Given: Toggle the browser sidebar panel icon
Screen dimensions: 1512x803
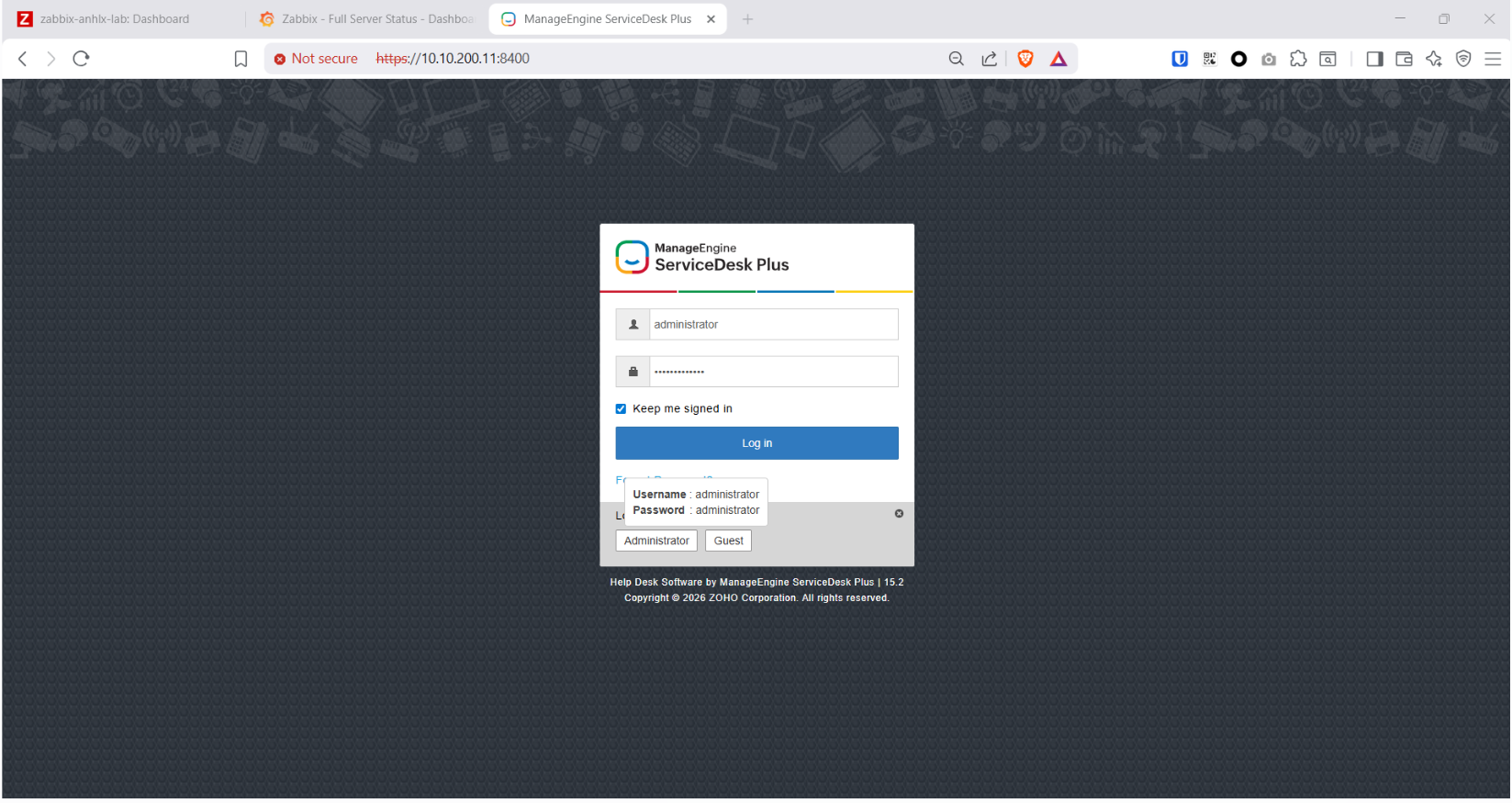Looking at the screenshot, I should coord(1374,59).
